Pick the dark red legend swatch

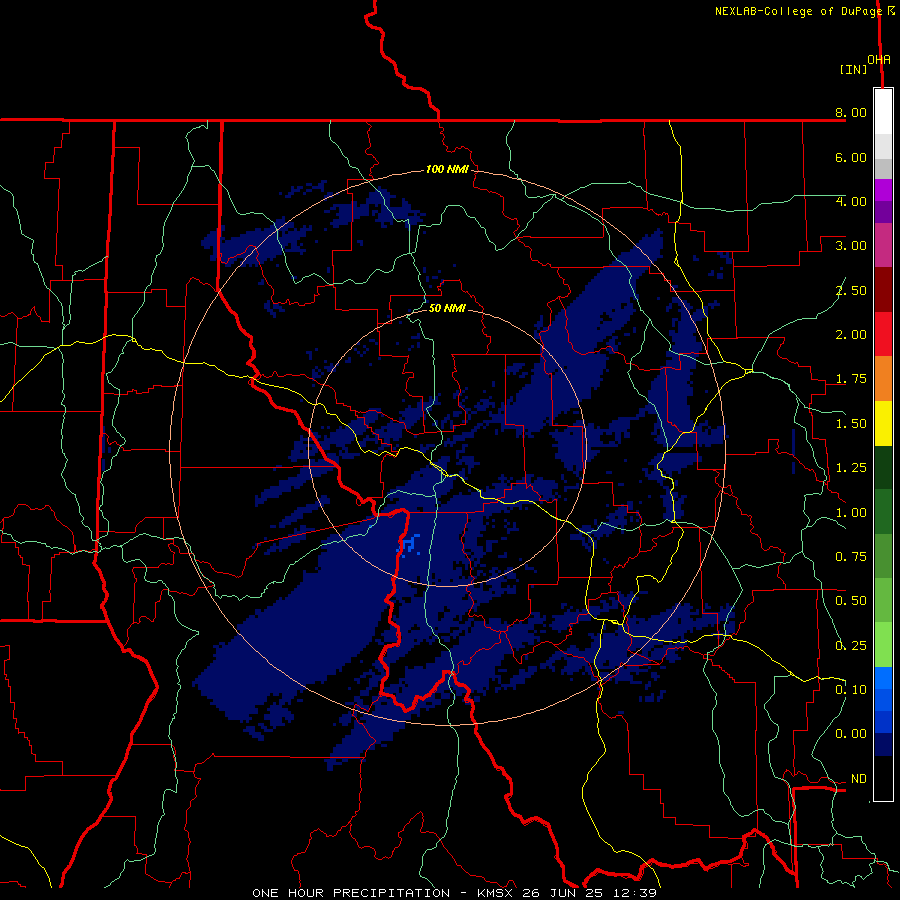pyautogui.click(x=883, y=289)
